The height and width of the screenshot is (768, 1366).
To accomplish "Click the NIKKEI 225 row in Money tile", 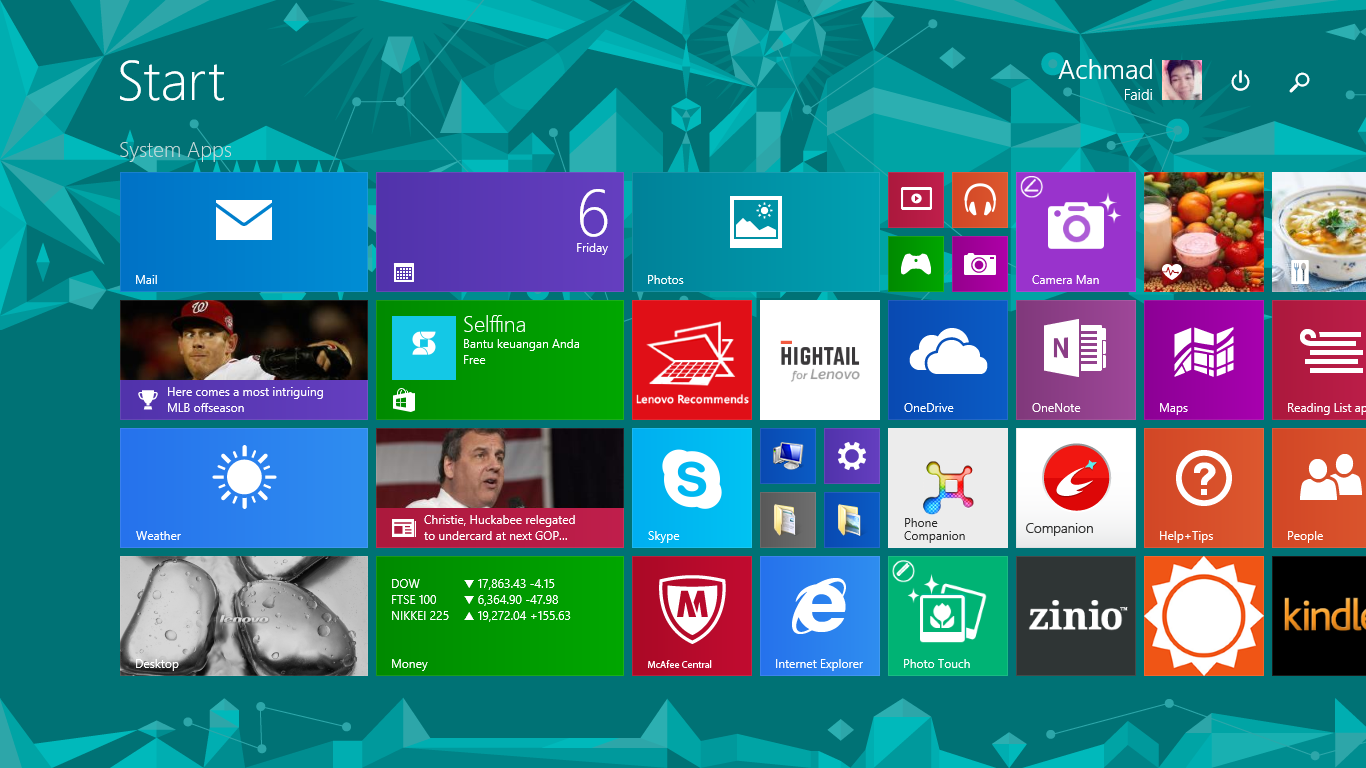I will point(481,616).
